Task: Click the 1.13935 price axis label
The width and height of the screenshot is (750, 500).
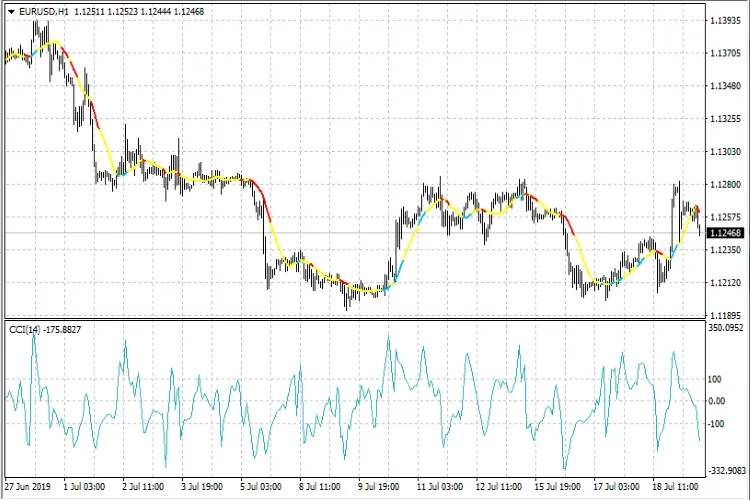Action: [x=724, y=21]
